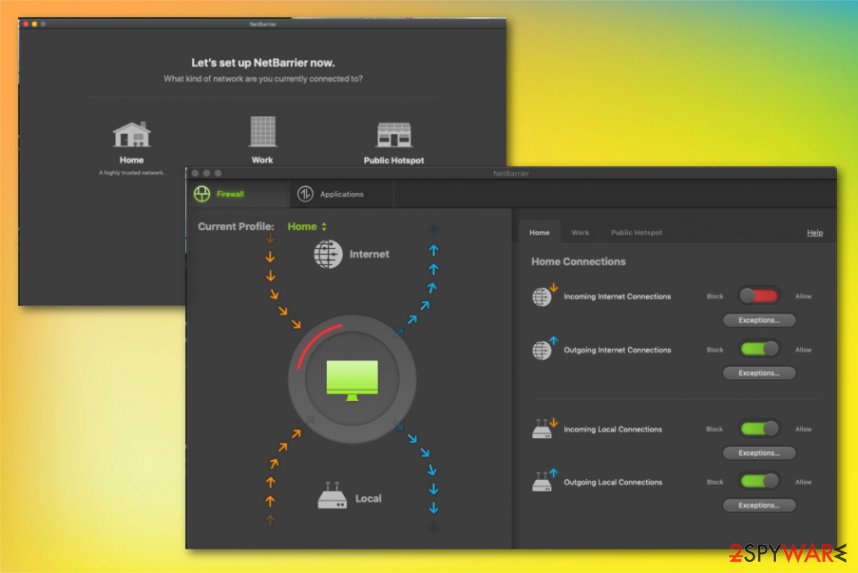
Task: Toggle Outgoing Local Connections switch
Action: [x=759, y=482]
